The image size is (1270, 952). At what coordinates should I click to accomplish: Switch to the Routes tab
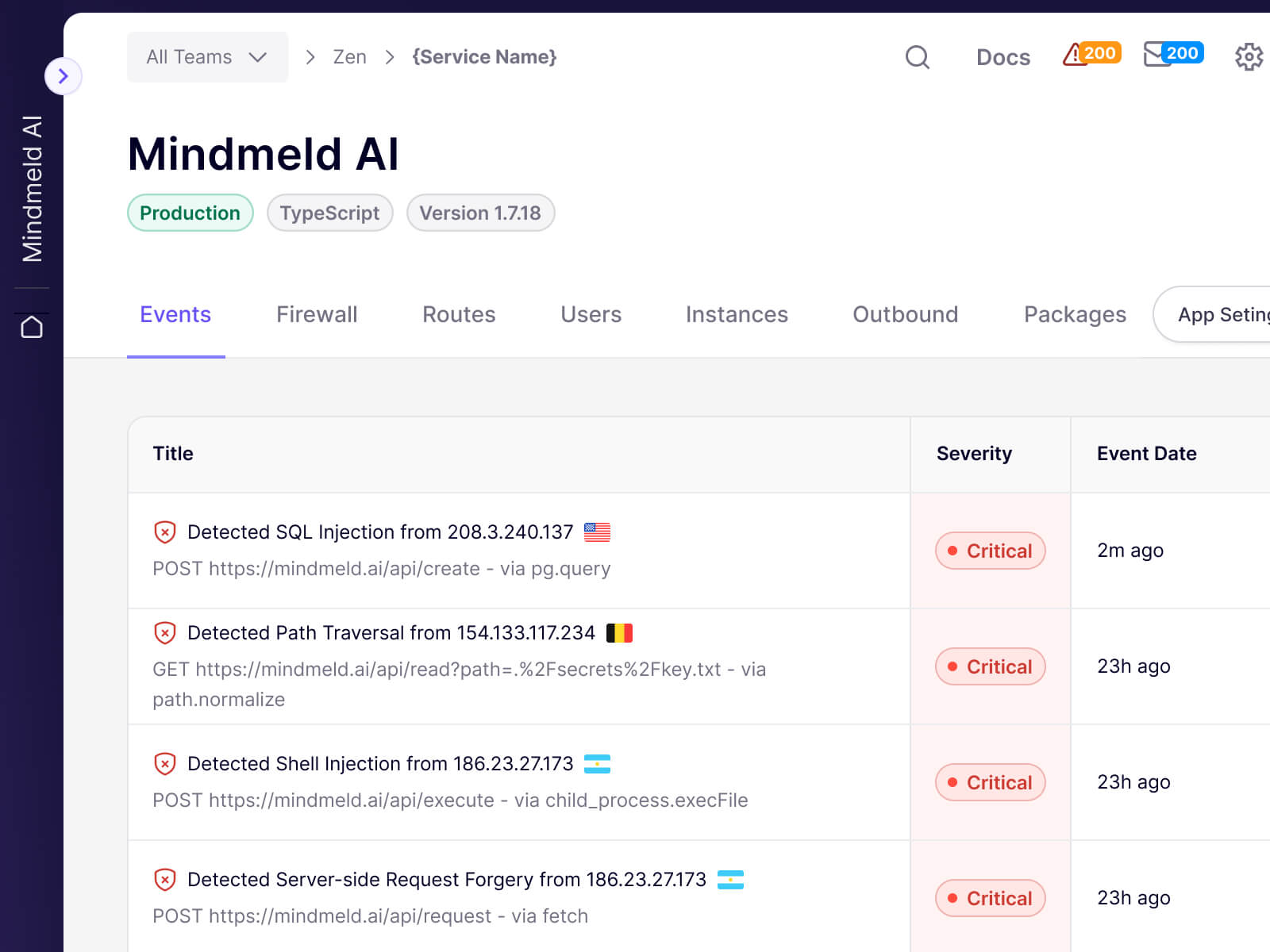pos(459,315)
